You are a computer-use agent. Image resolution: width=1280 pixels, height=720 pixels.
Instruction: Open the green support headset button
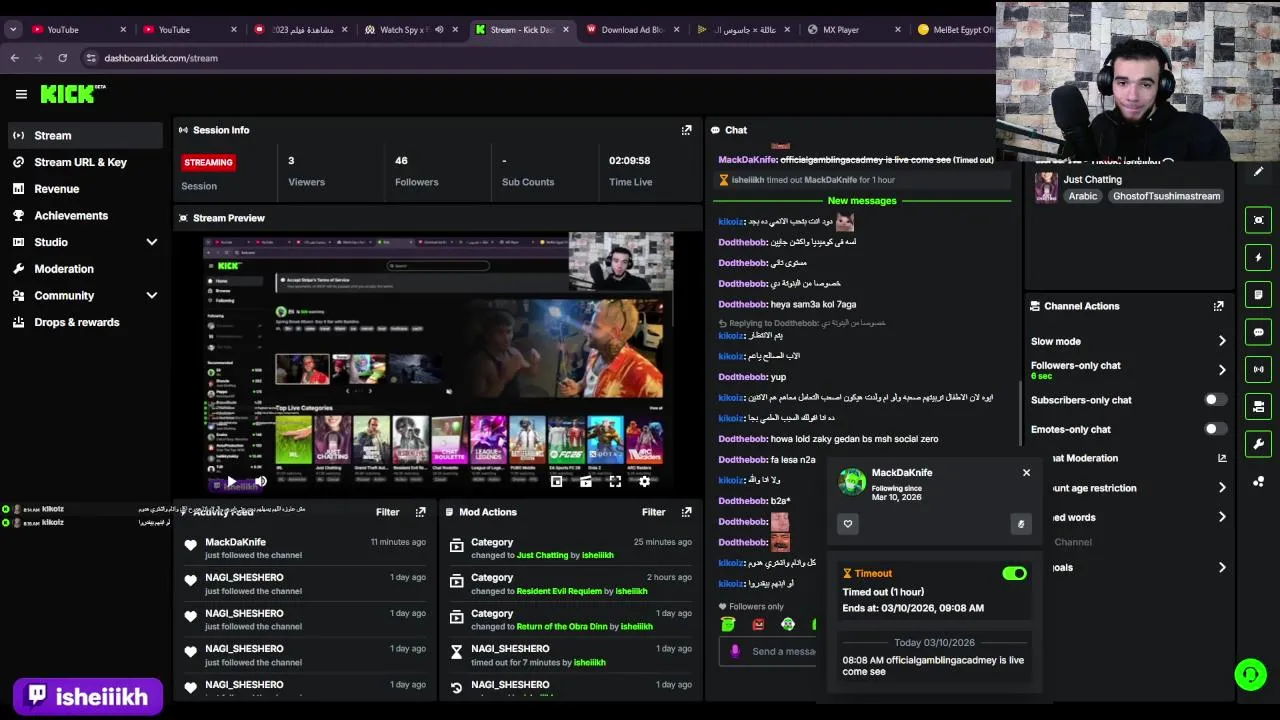pyautogui.click(x=1250, y=674)
